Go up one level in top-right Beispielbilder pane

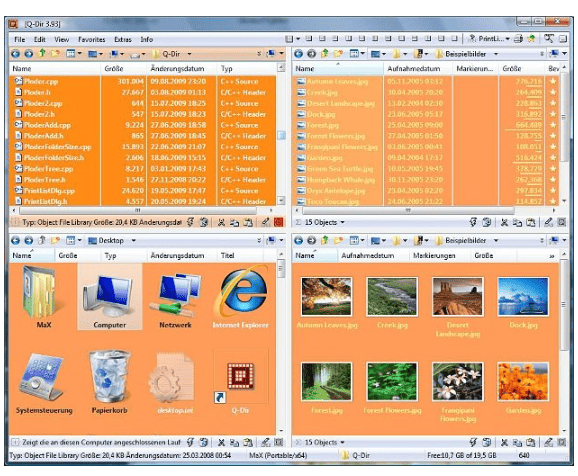[x=325, y=53]
